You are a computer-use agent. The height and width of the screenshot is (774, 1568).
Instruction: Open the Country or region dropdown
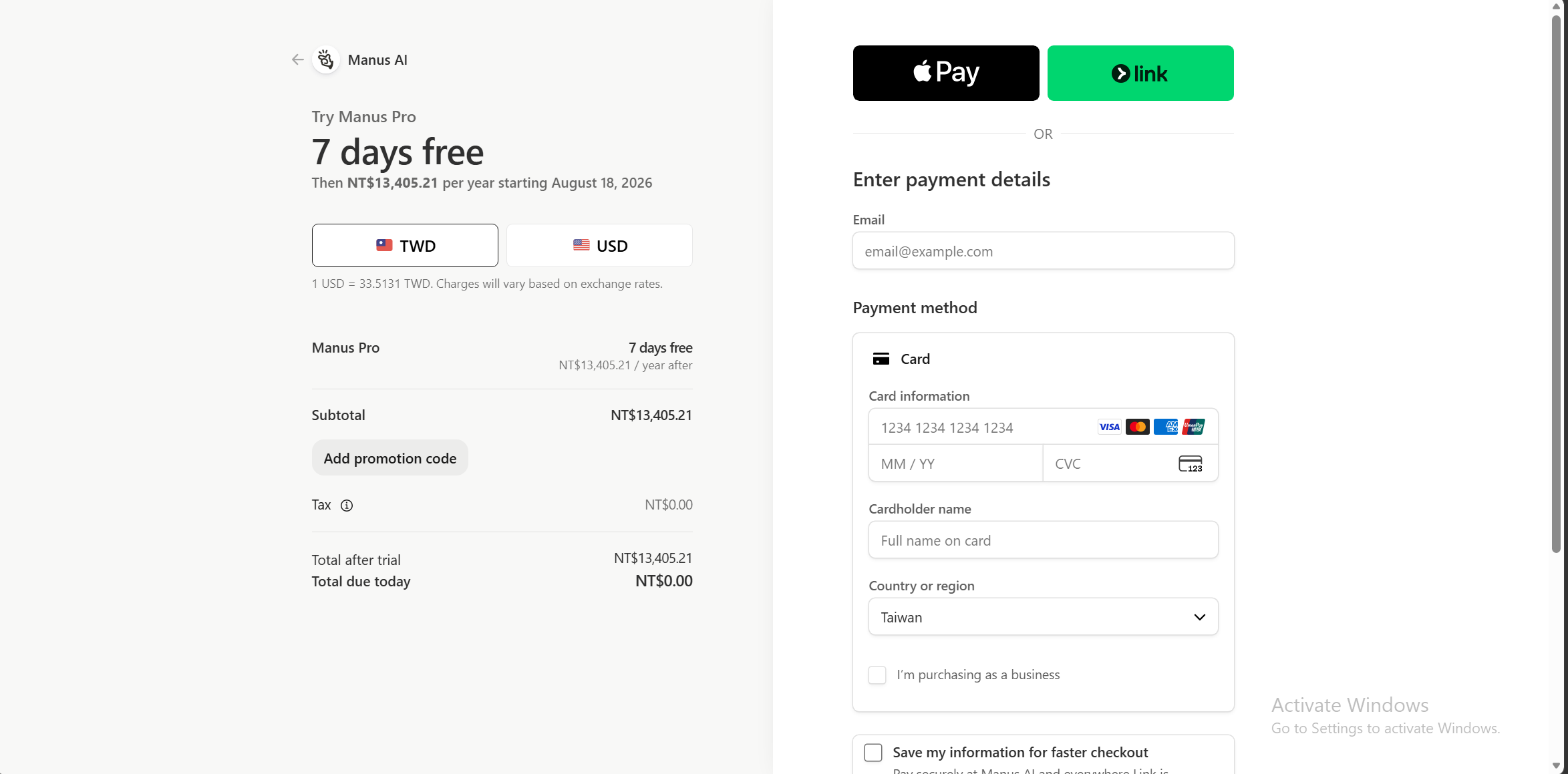click(1044, 617)
